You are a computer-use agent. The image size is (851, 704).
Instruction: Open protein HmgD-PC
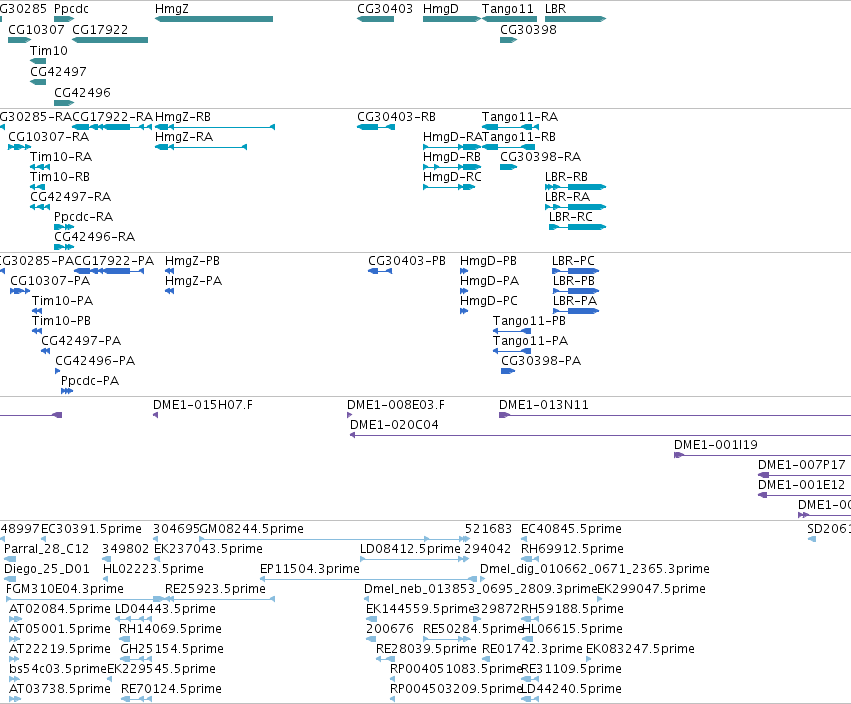click(463, 311)
